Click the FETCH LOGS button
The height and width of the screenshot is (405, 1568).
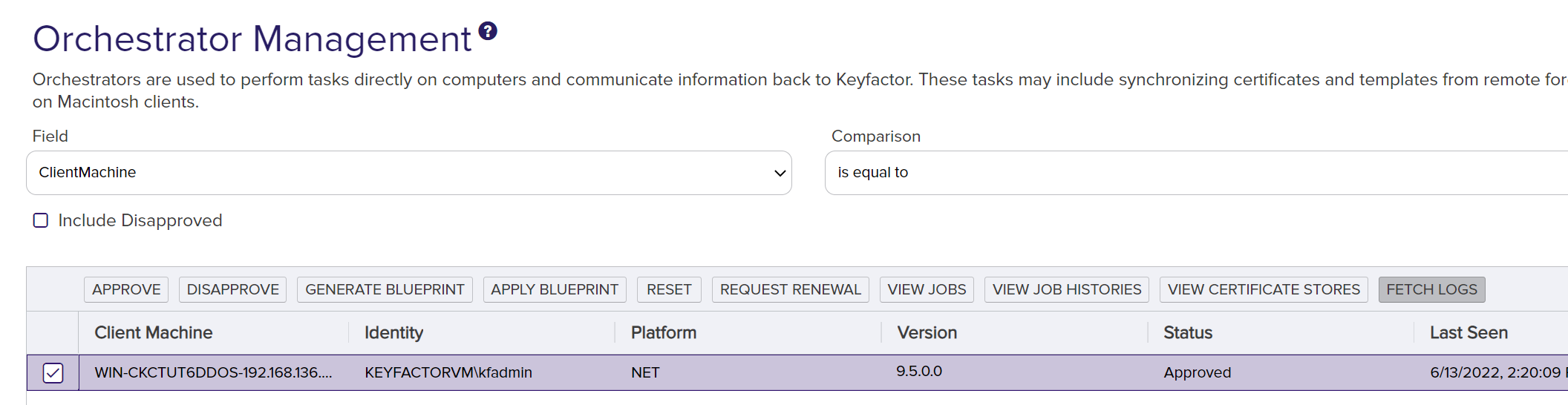point(1431,289)
